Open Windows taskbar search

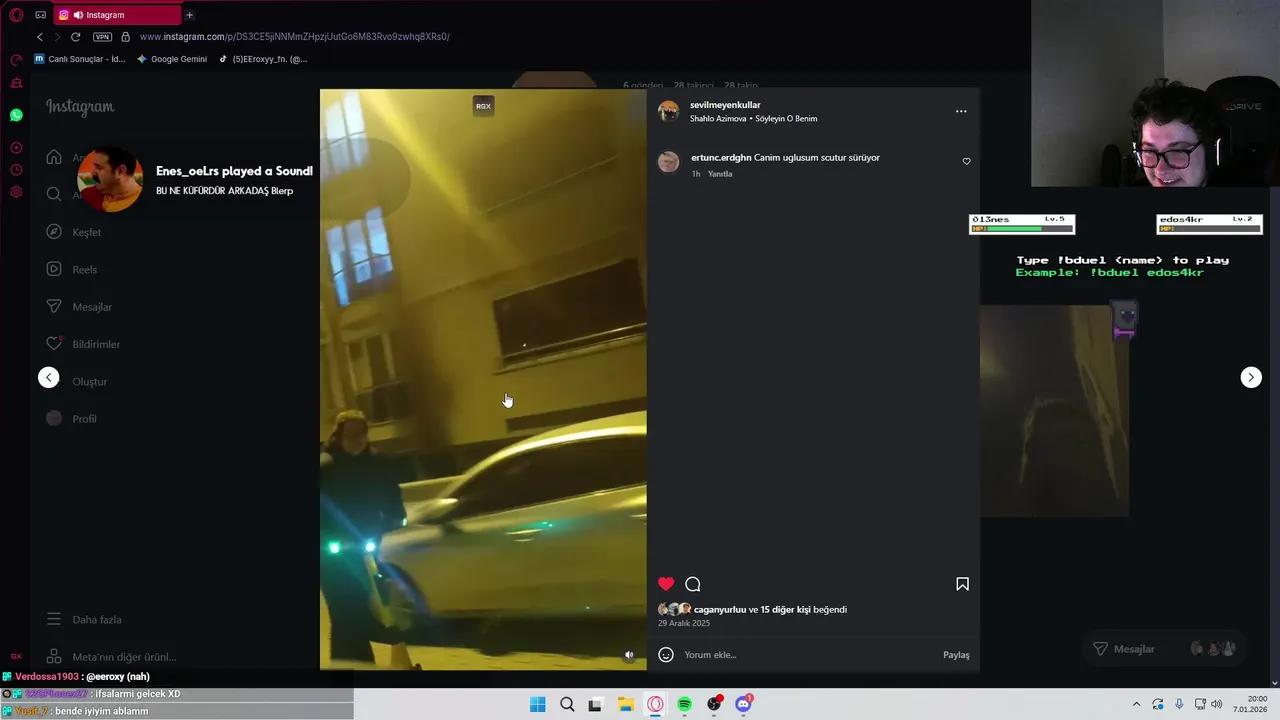567,704
